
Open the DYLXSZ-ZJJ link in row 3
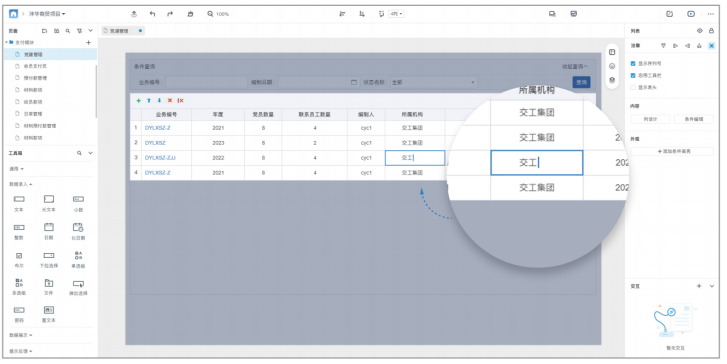click(160, 158)
